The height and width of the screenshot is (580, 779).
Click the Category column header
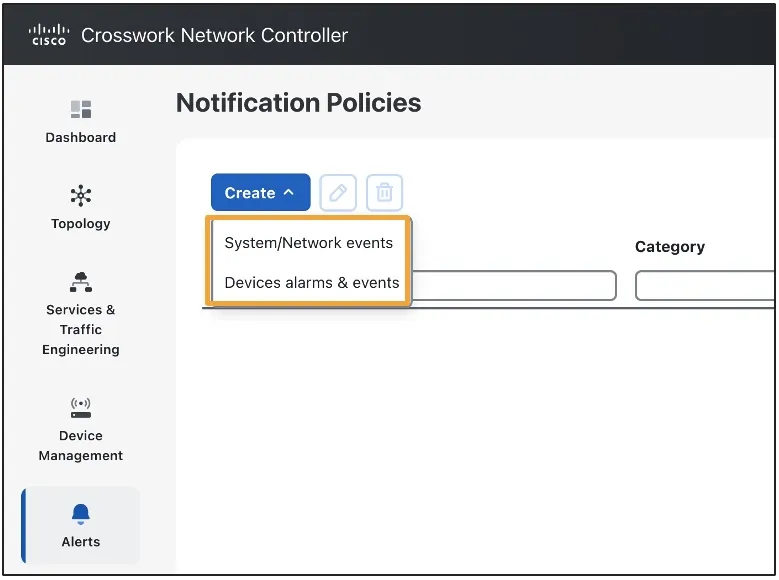(670, 247)
